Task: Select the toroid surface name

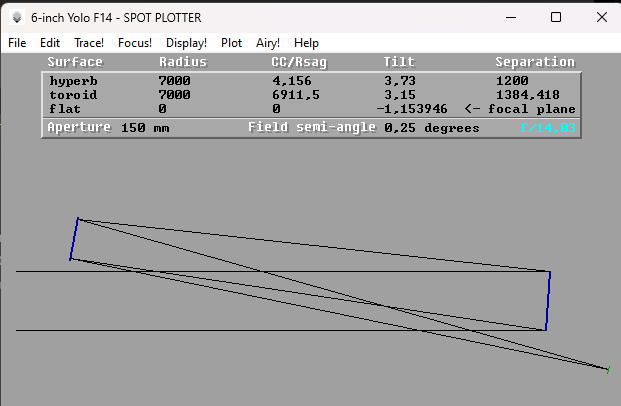Action: pos(73,95)
